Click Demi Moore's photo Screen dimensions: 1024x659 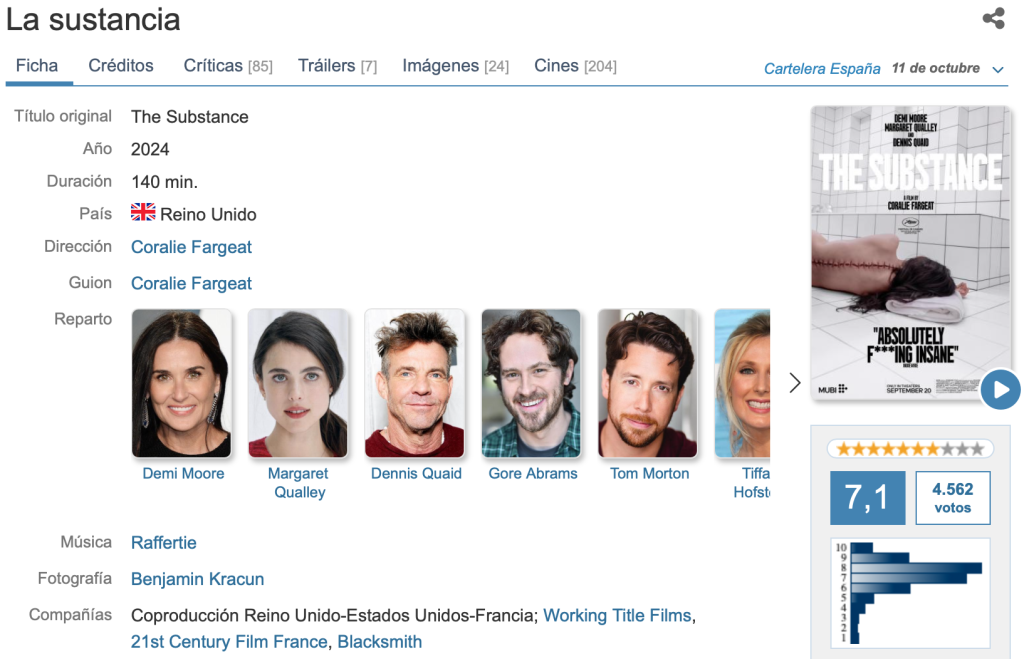point(182,383)
